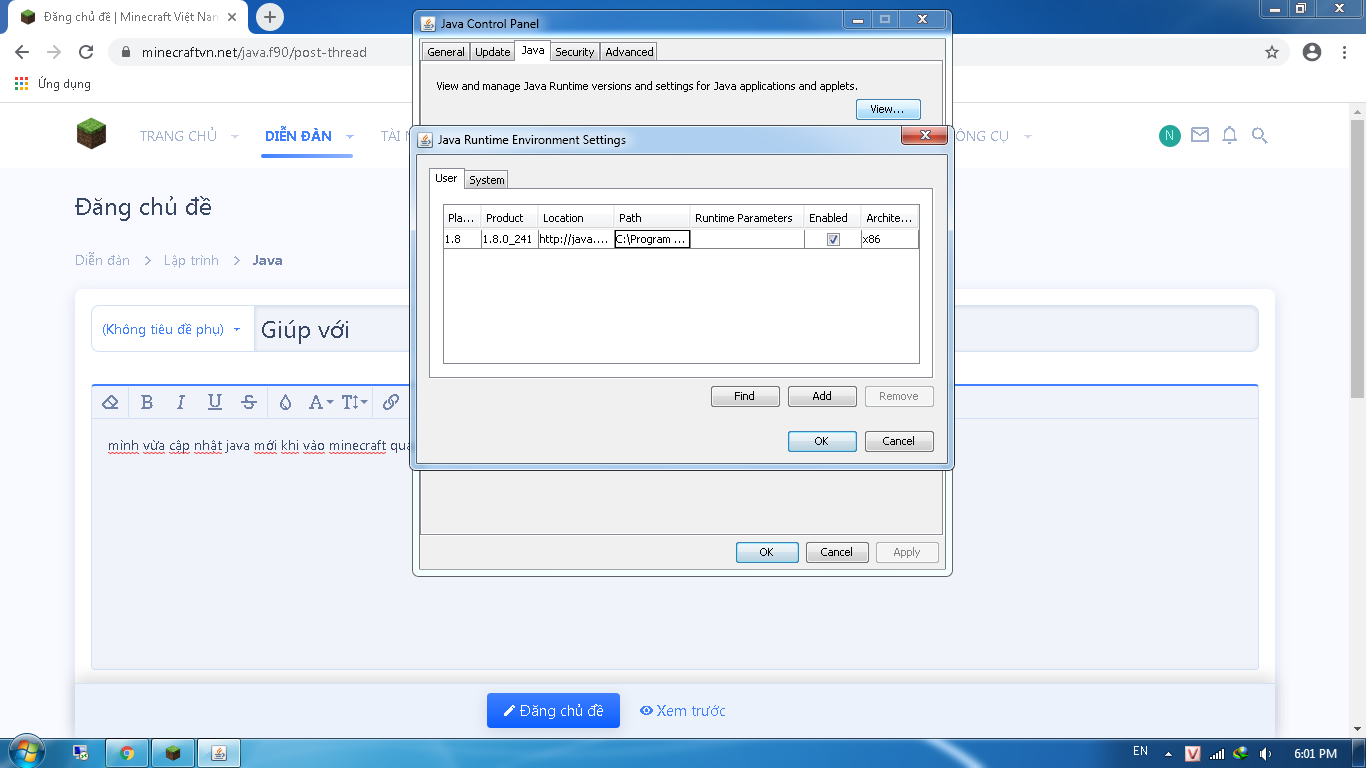Open the Diễn đàn breadcrumb link
This screenshot has width=1366, height=768.
(102, 260)
